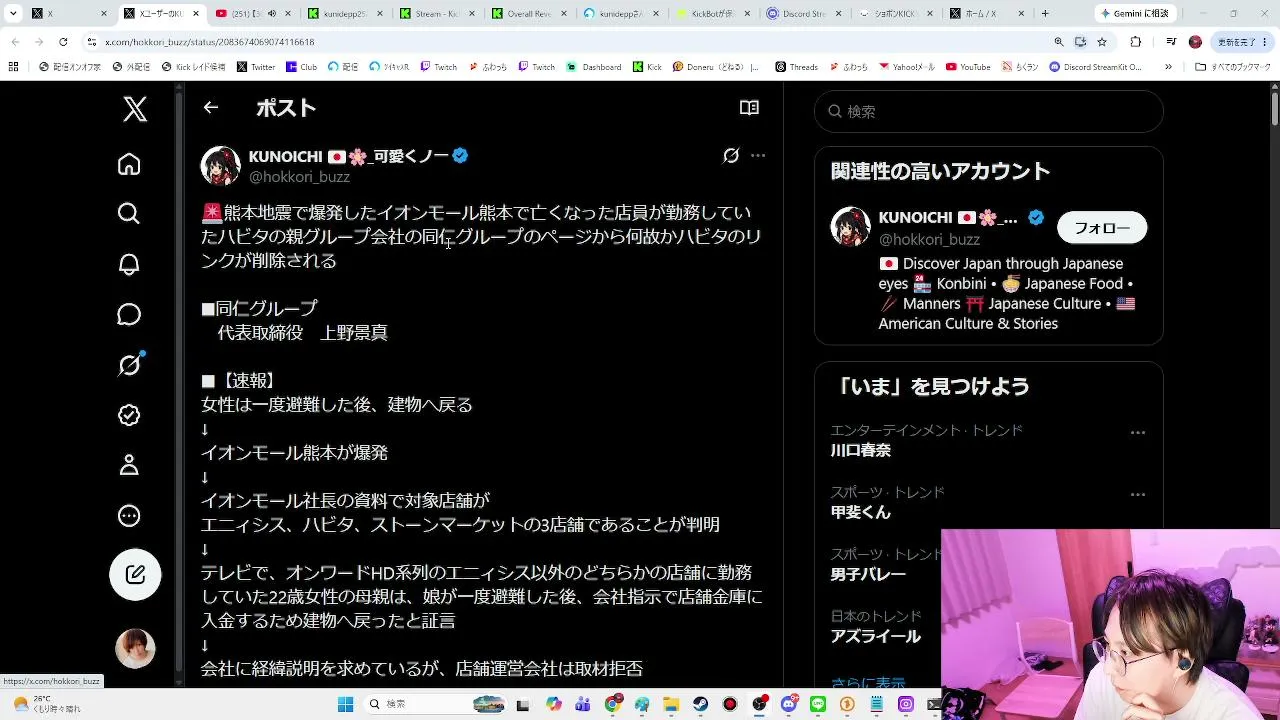Image resolution: width=1280 pixels, height=720 pixels.
Task: Click the KUNOICHI display name on the post
Action: pyautogui.click(x=349, y=156)
